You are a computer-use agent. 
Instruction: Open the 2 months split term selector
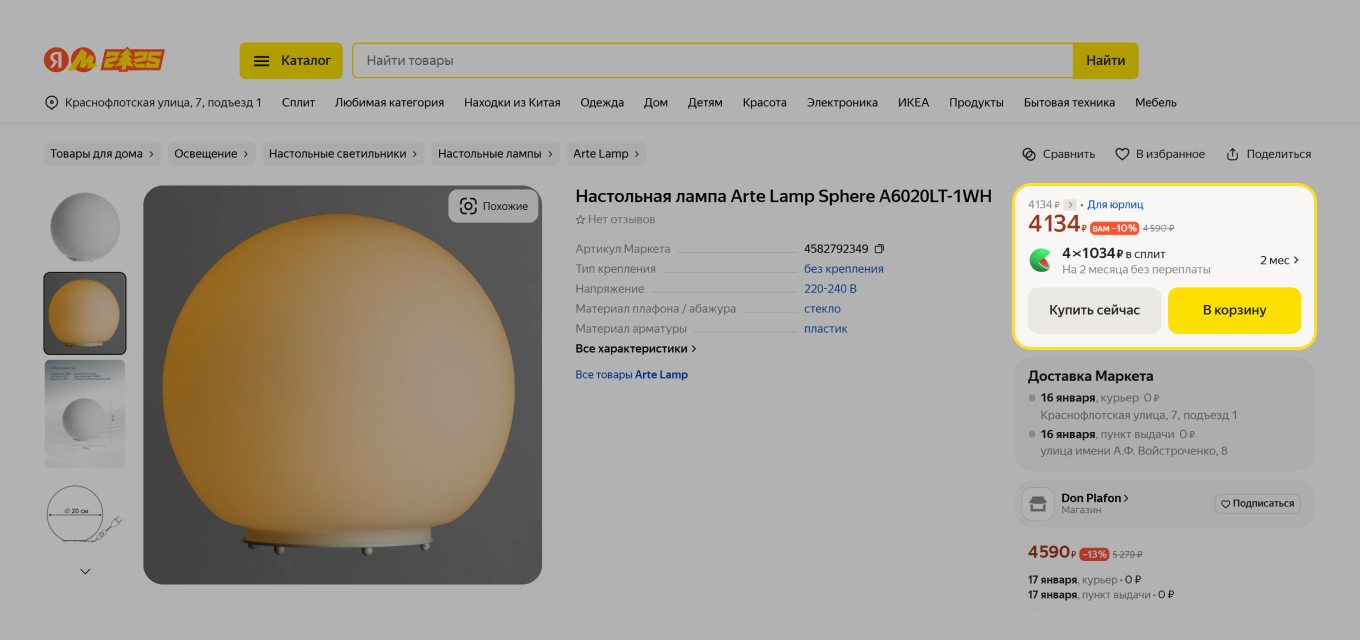point(1279,260)
